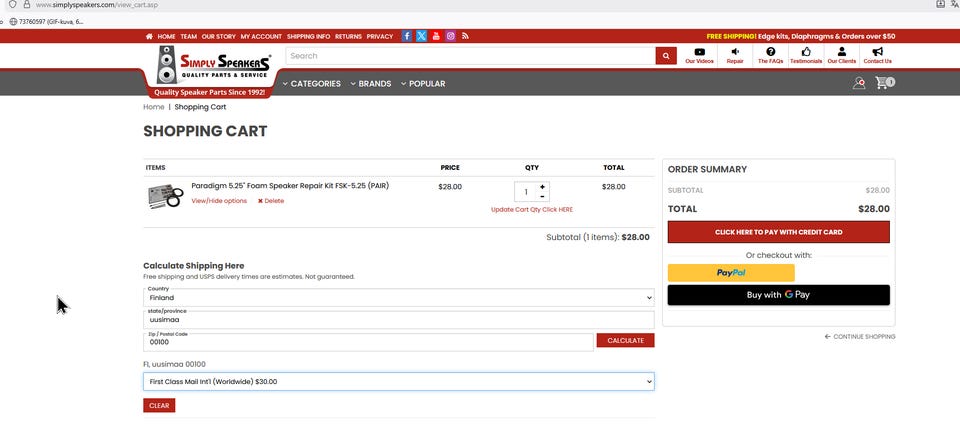This screenshot has width=960, height=442.
Task: Click Update Cart Qty Click HERE link
Action: coord(532,209)
